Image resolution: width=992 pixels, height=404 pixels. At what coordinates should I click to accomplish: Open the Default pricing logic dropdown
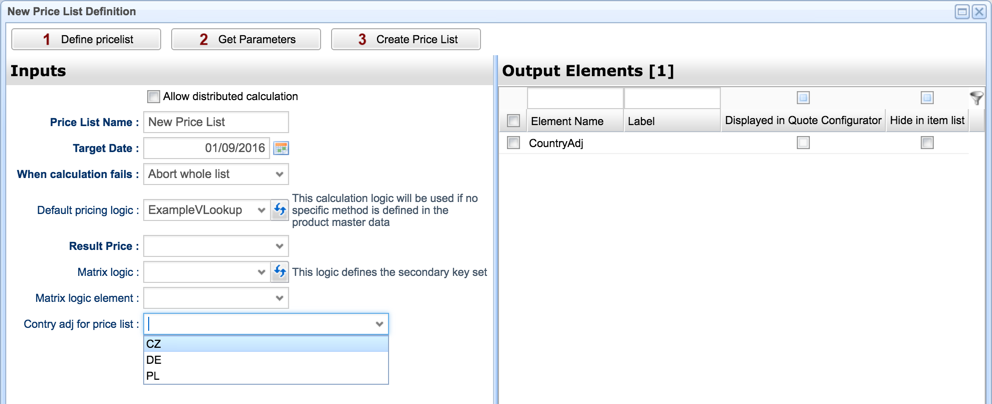(261, 210)
